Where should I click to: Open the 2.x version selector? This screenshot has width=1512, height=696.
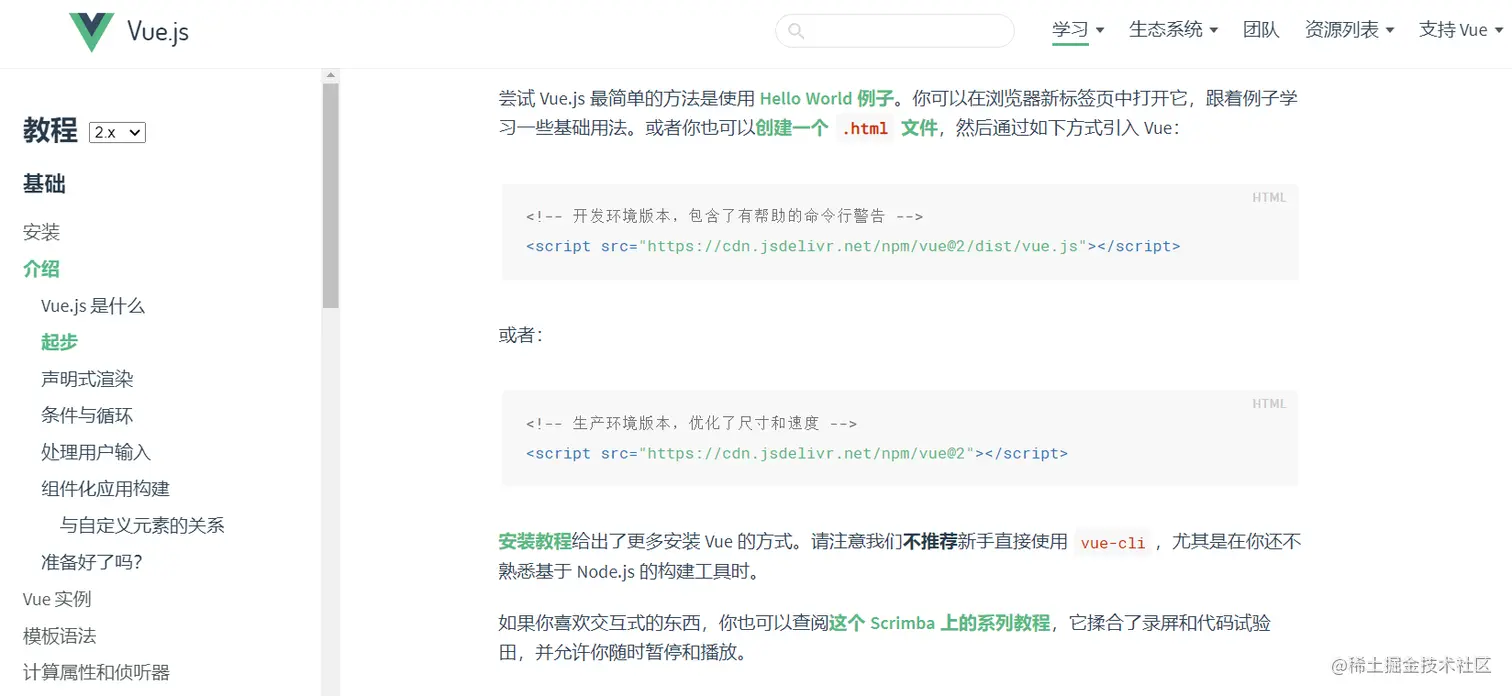click(117, 132)
